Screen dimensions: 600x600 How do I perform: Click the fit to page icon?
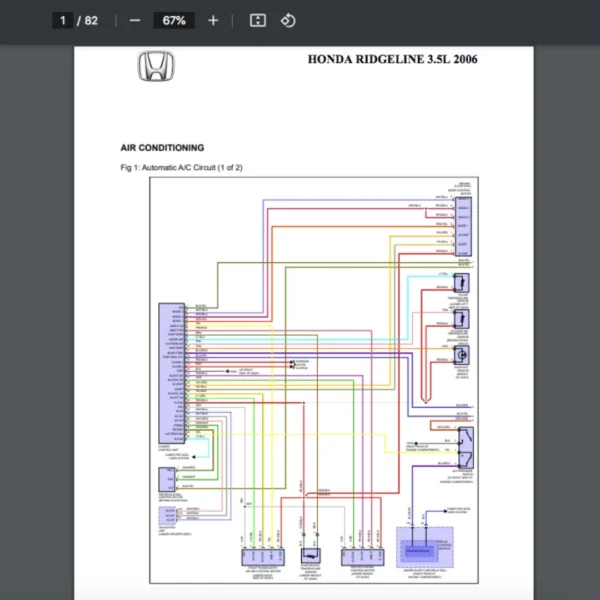tap(257, 21)
